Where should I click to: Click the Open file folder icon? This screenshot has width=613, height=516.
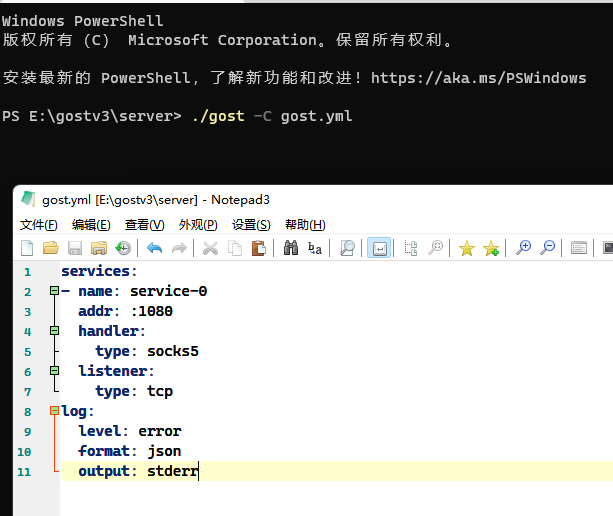tap(50, 248)
